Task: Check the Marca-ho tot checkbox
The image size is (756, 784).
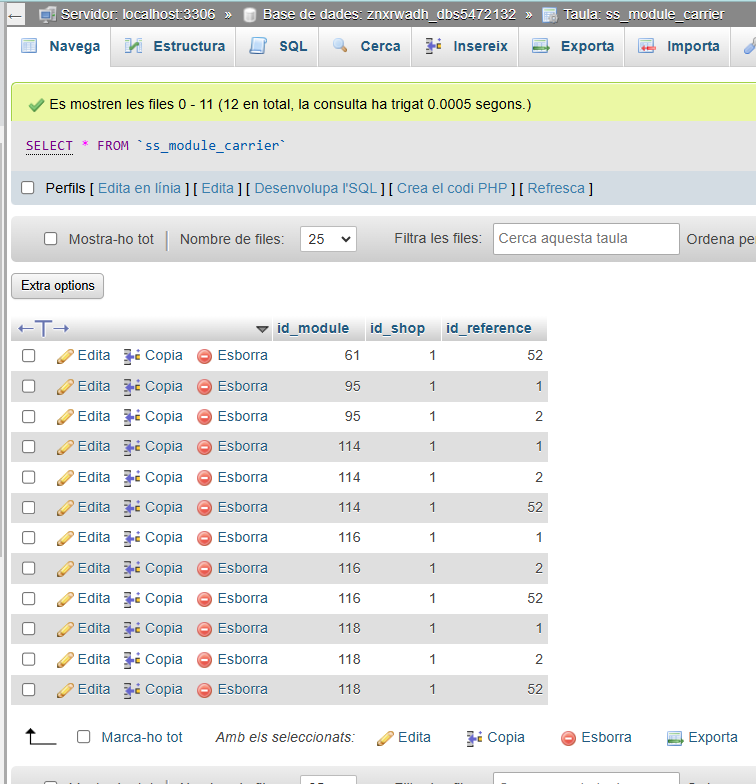Action: coord(84,736)
